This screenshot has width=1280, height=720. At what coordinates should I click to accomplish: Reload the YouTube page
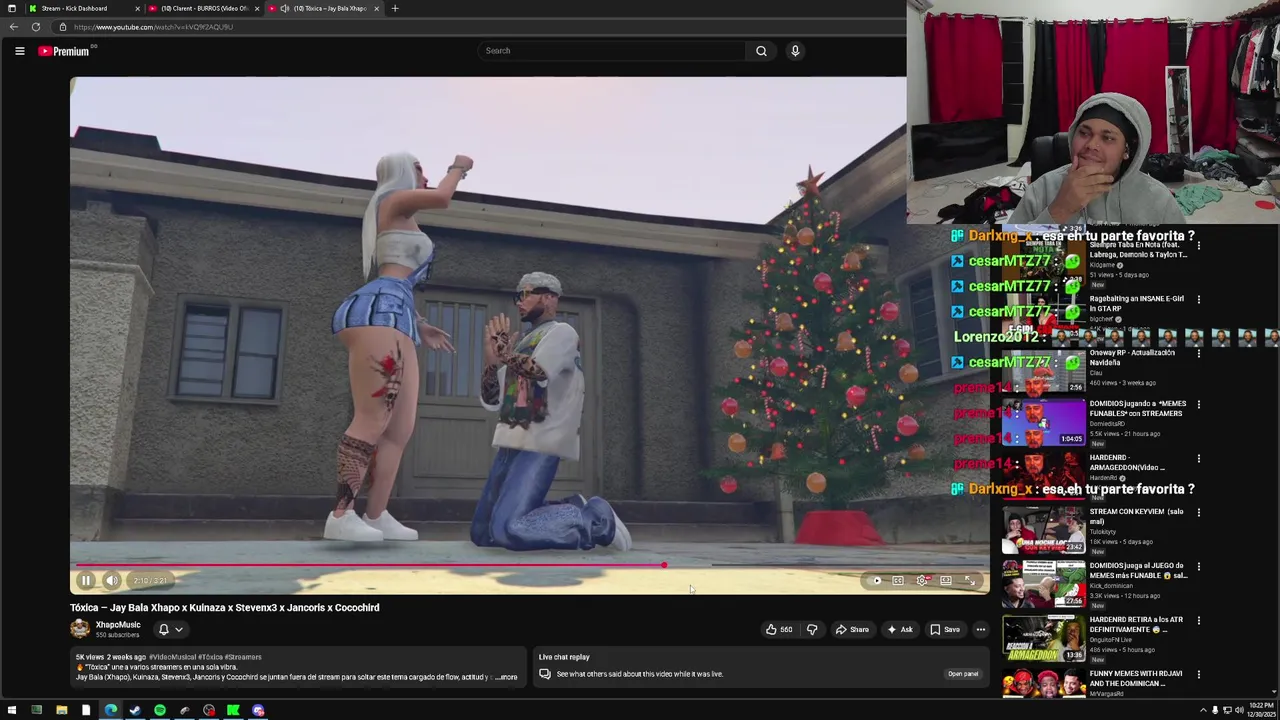pos(36,27)
